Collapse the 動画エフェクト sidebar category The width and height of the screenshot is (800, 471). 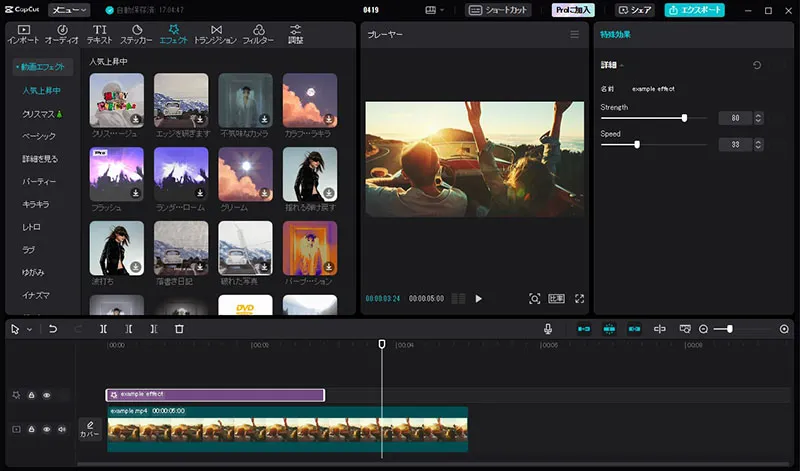click(x=42, y=67)
